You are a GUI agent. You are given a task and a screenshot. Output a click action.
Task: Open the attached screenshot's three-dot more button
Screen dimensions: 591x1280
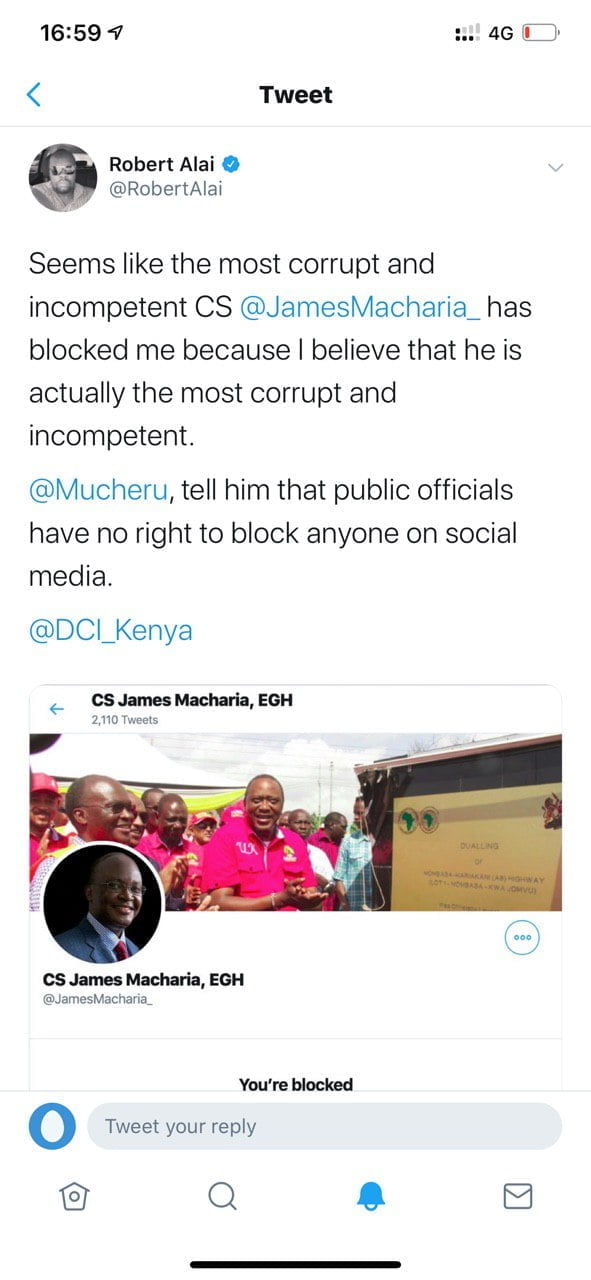(521, 938)
